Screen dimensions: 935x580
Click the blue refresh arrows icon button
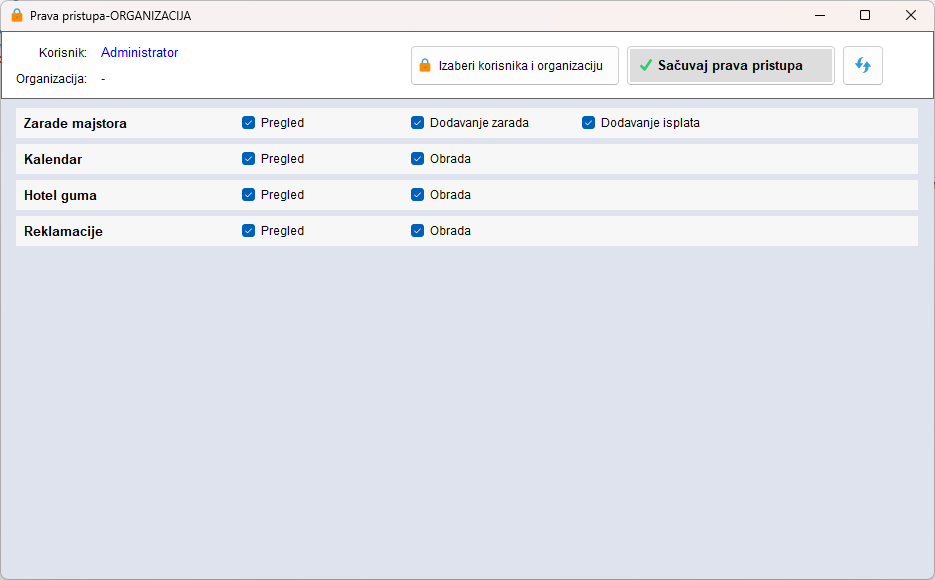tap(862, 66)
